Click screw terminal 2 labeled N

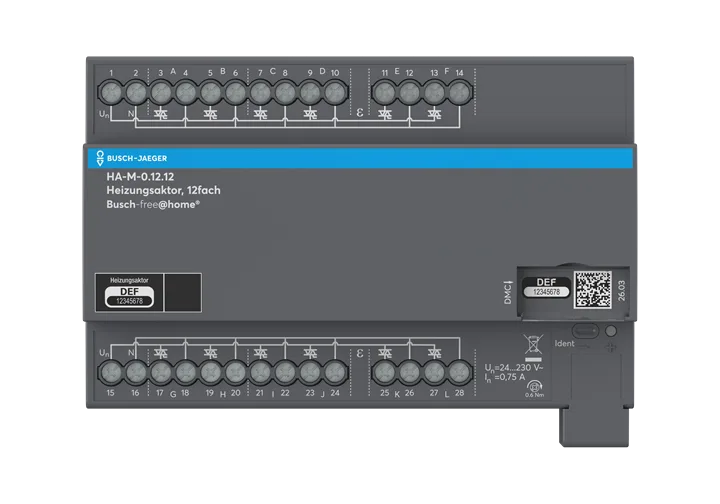pyautogui.click(x=136, y=93)
